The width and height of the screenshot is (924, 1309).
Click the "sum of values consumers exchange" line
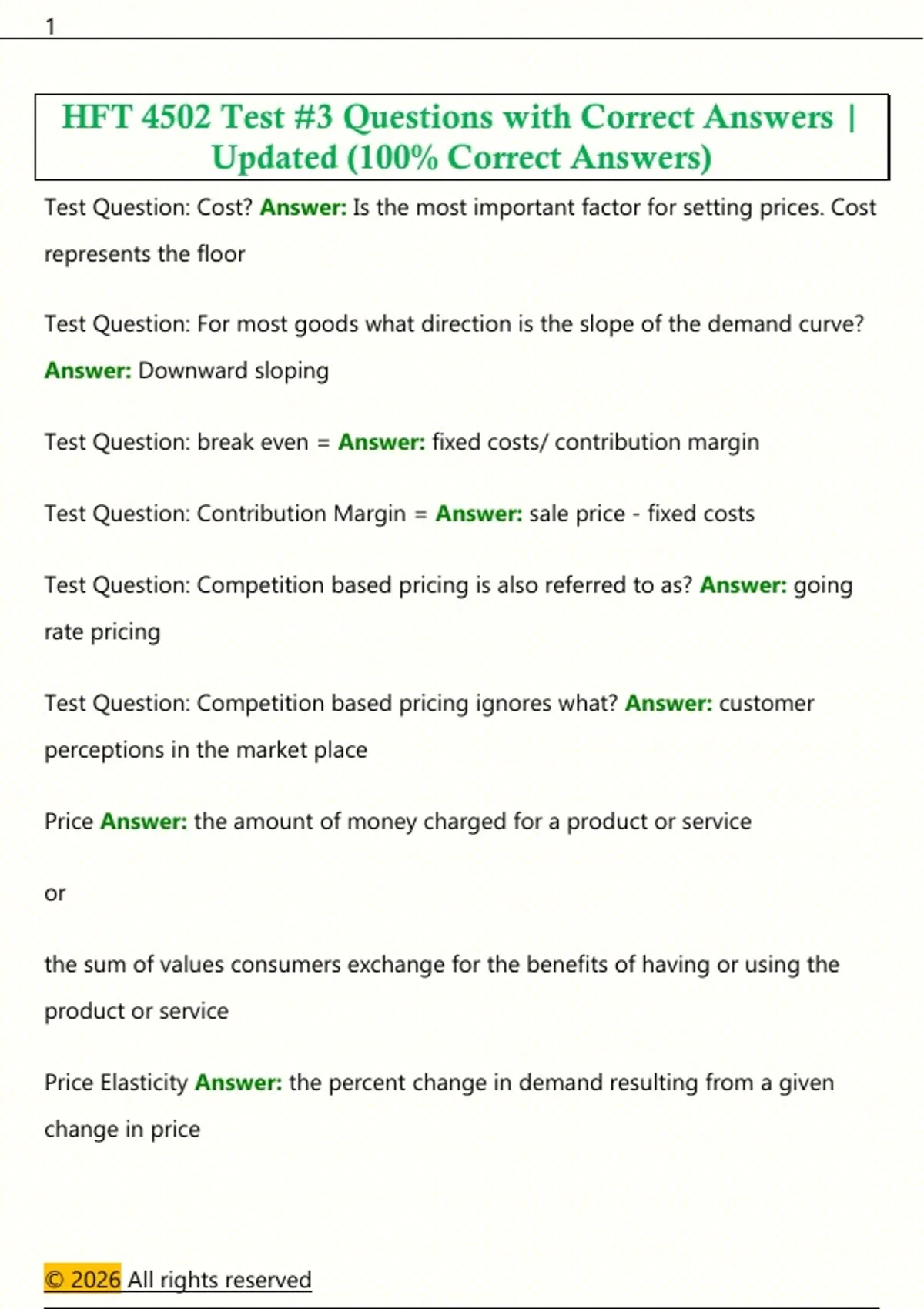click(441, 965)
